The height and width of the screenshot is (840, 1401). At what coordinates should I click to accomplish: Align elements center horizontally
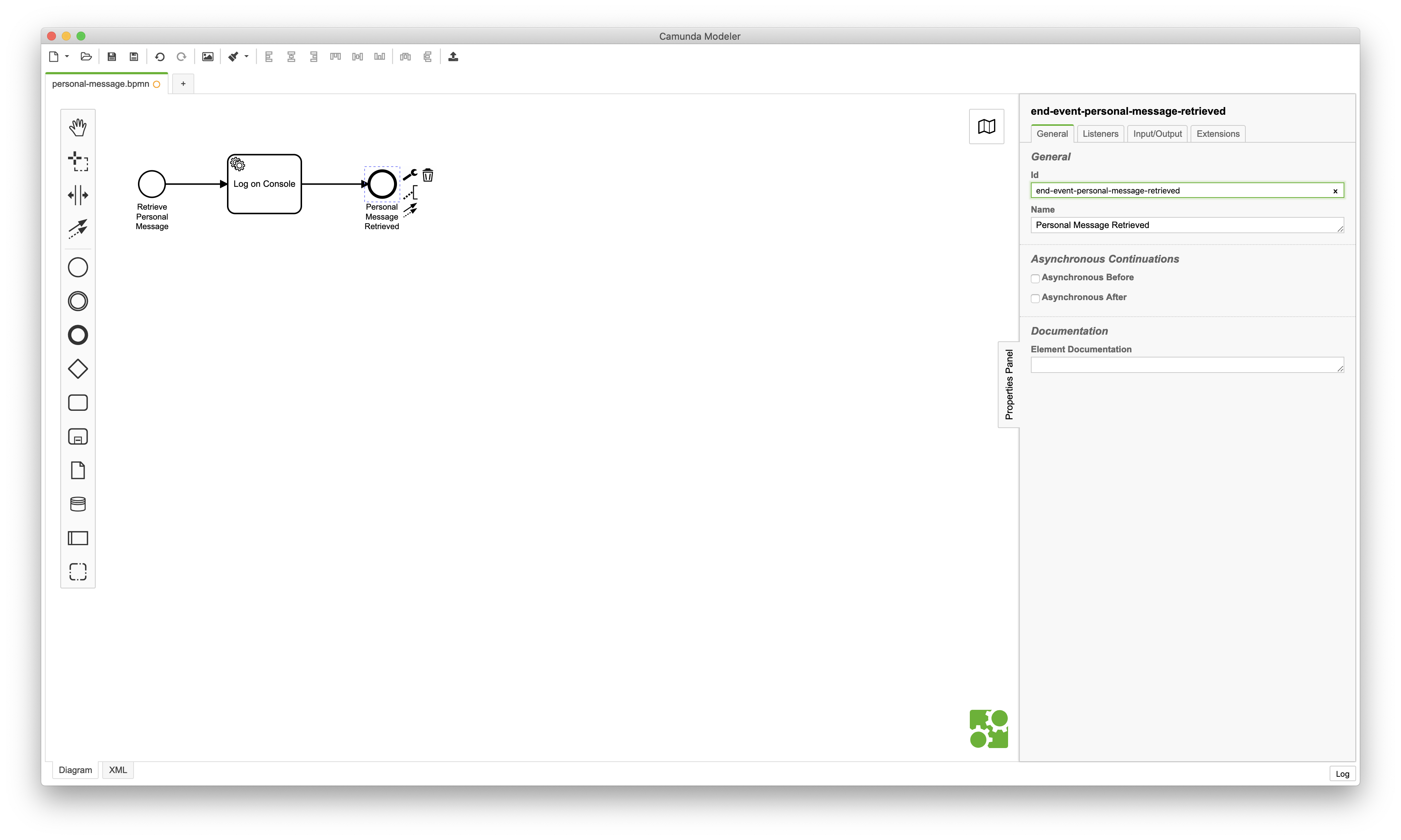tap(291, 57)
